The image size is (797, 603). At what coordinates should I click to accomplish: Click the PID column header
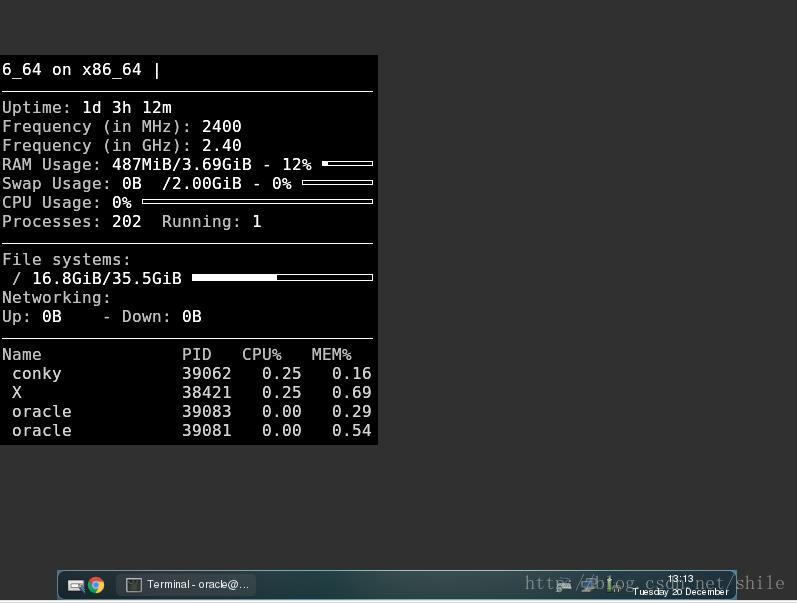coord(197,354)
